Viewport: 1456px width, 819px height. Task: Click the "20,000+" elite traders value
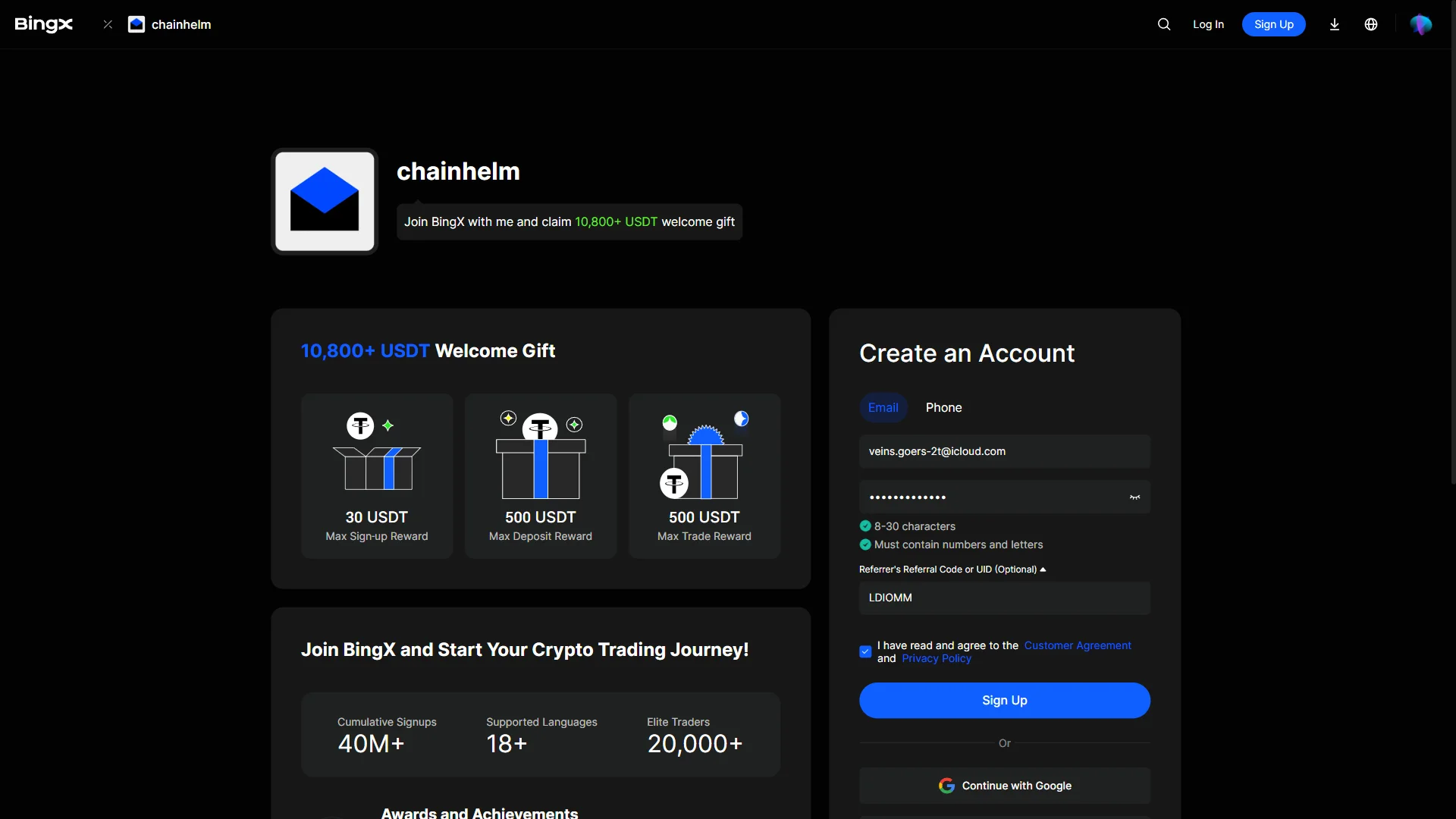point(695,744)
